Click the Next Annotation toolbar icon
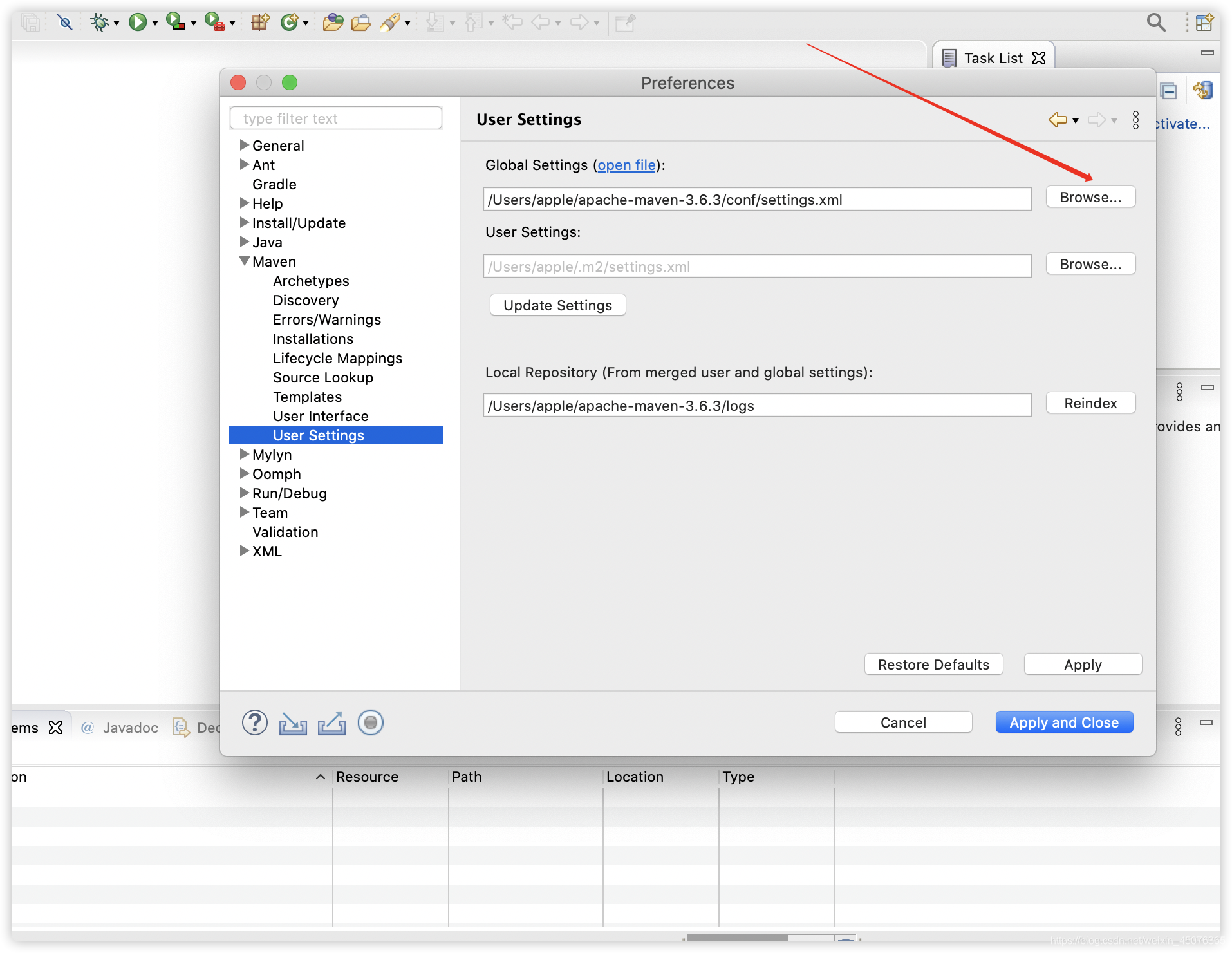The width and height of the screenshot is (1232, 953). [x=435, y=23]
